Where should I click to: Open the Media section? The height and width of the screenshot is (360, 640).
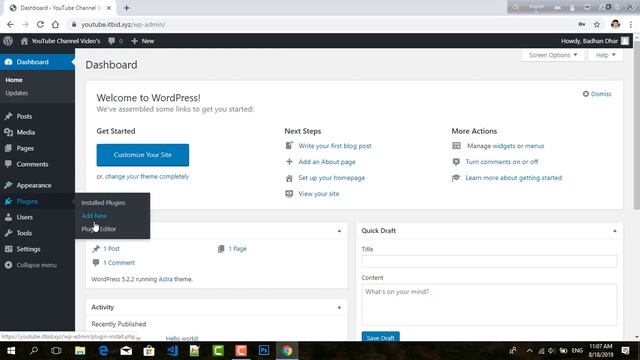[x=25, y=132]
